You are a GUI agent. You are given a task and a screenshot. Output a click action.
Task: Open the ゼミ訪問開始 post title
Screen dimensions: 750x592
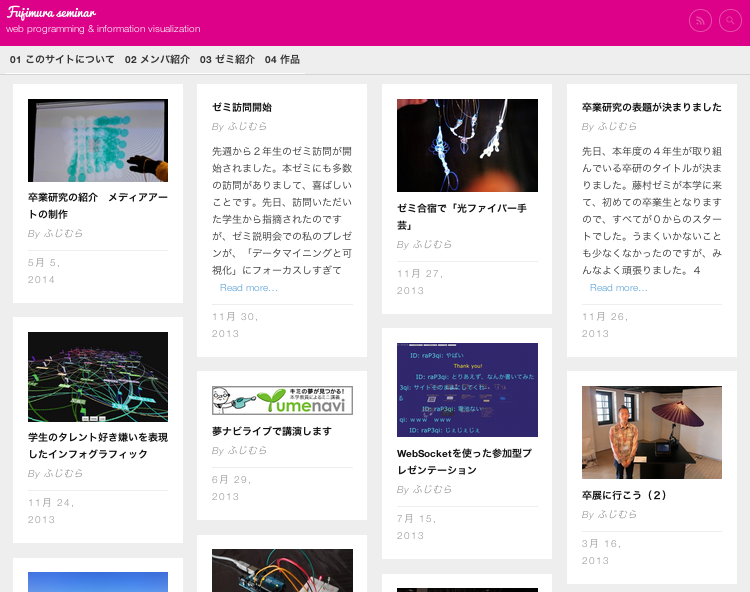point(242,107)
